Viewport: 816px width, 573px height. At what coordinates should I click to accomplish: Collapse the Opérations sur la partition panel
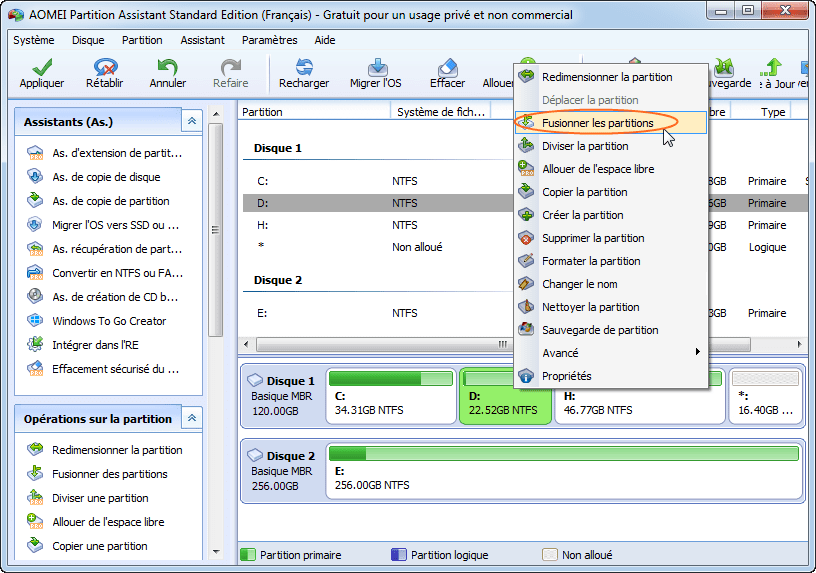pyautogui.click(x=192, y=418)
